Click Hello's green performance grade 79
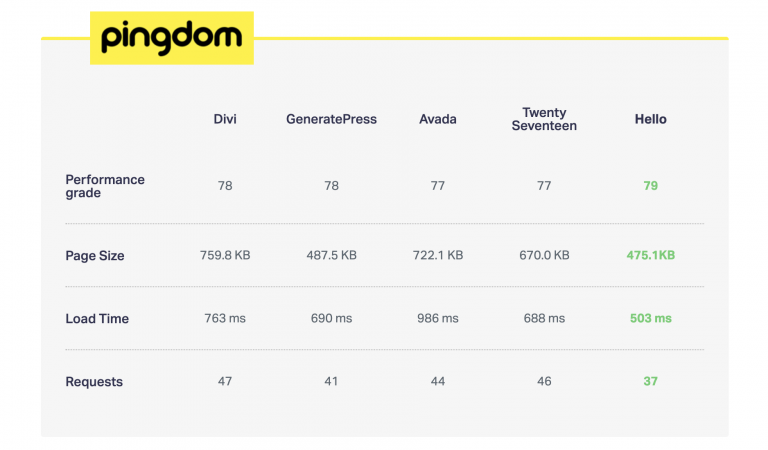768x450 pixels. point(651,186)
